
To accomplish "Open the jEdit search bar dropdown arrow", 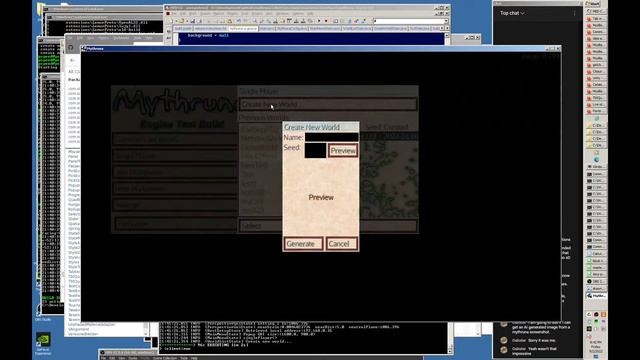I will coord(446,21).
